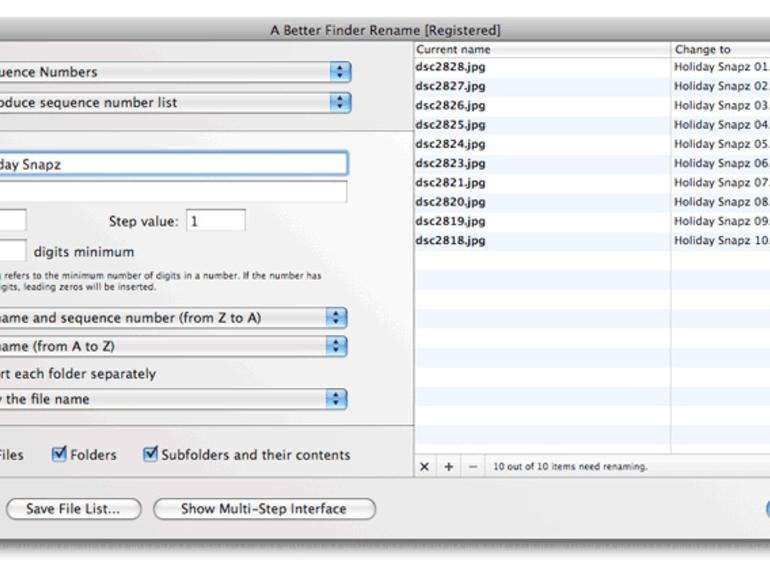Click the 'Holiday Snapz 01' change-to cell
Viewport: 770px width, 578px height.
tap(721, 67)
